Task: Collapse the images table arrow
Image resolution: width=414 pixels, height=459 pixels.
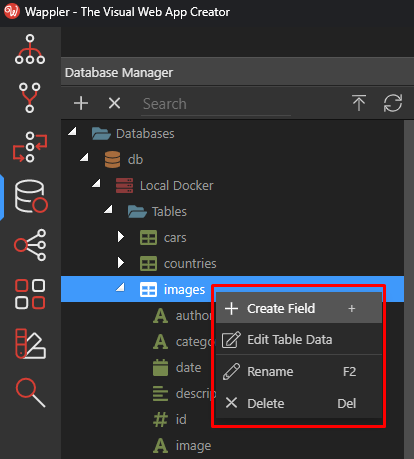Action: tap(120, 287)
